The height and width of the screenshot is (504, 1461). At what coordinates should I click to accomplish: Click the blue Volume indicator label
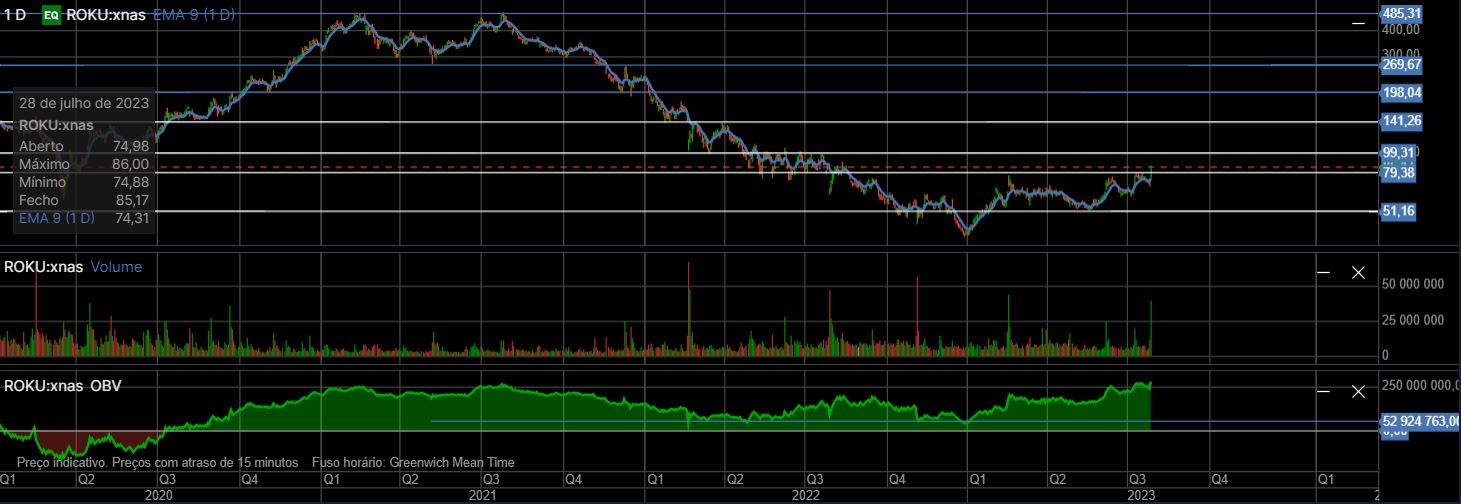click(116, 267)
